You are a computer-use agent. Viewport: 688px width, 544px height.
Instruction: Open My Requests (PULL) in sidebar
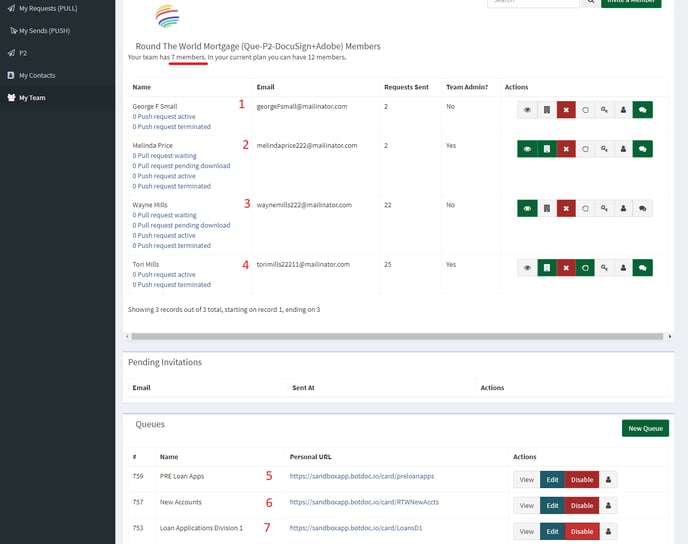[x=48, y=8]
